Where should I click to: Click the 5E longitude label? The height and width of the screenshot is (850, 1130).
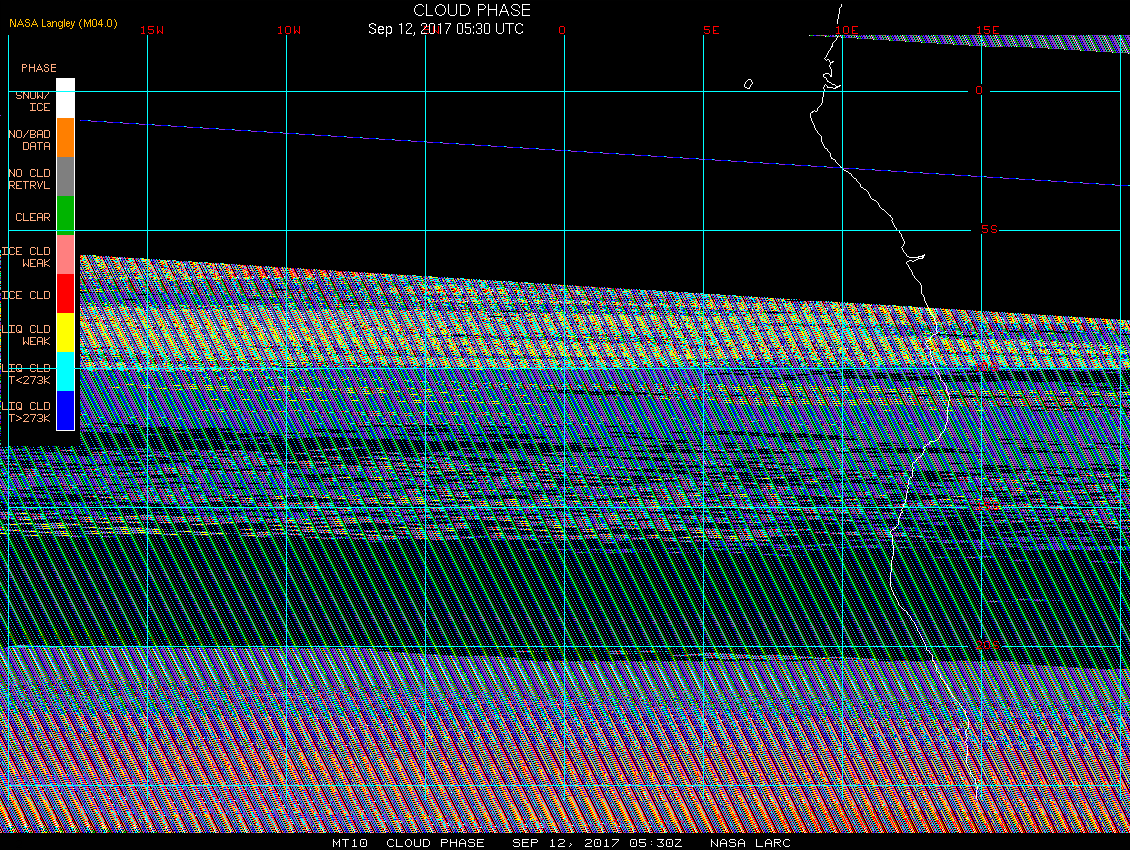(711, 30)
